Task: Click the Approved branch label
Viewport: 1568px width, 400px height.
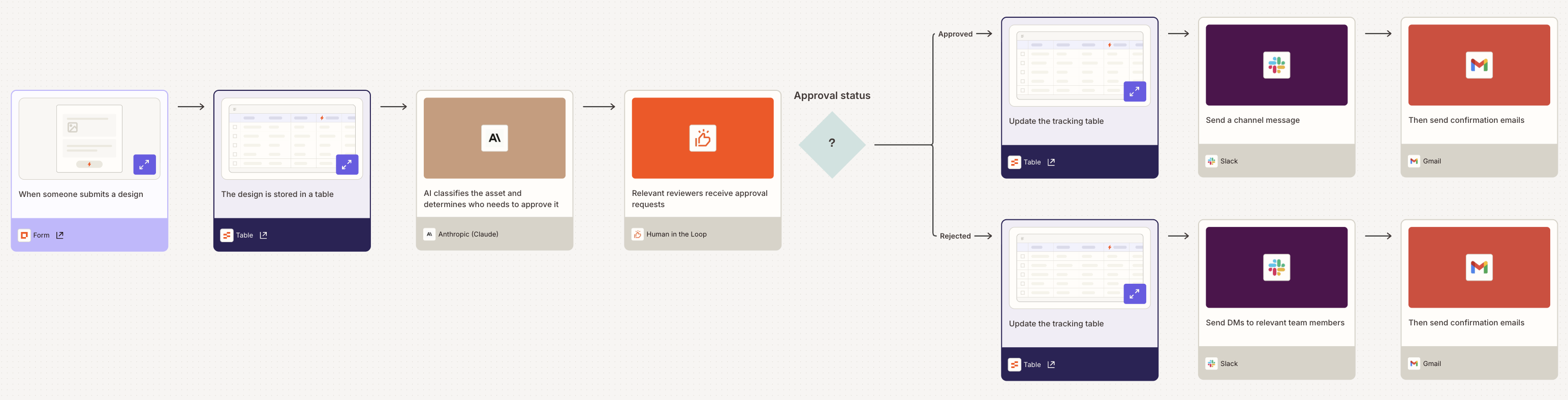Action: 955,34
